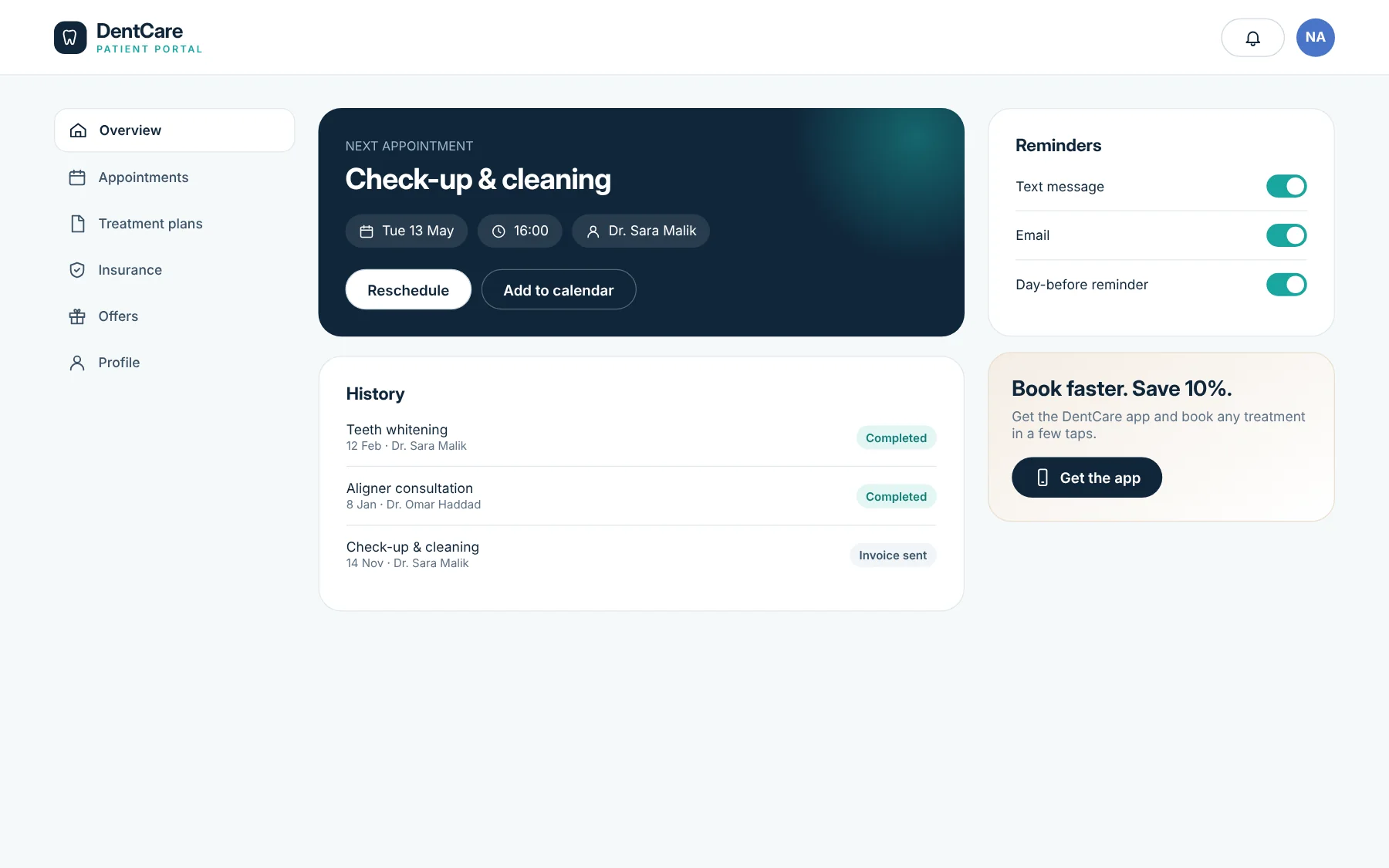Click the DentCare Patient Portal title
Image resolution: width=1389 pixels, height=868 pixels.
tap(149, 37)
